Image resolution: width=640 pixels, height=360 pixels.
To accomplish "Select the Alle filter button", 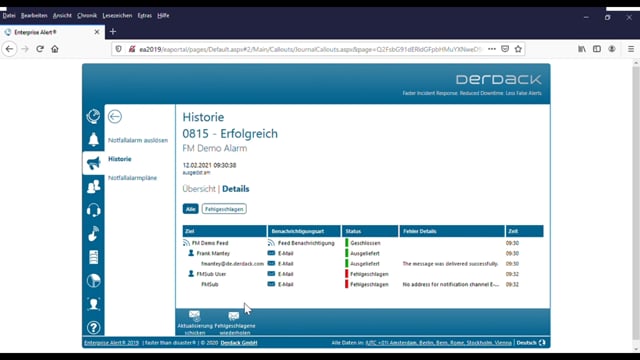I will pyautogui.click(x=190, y=209).
